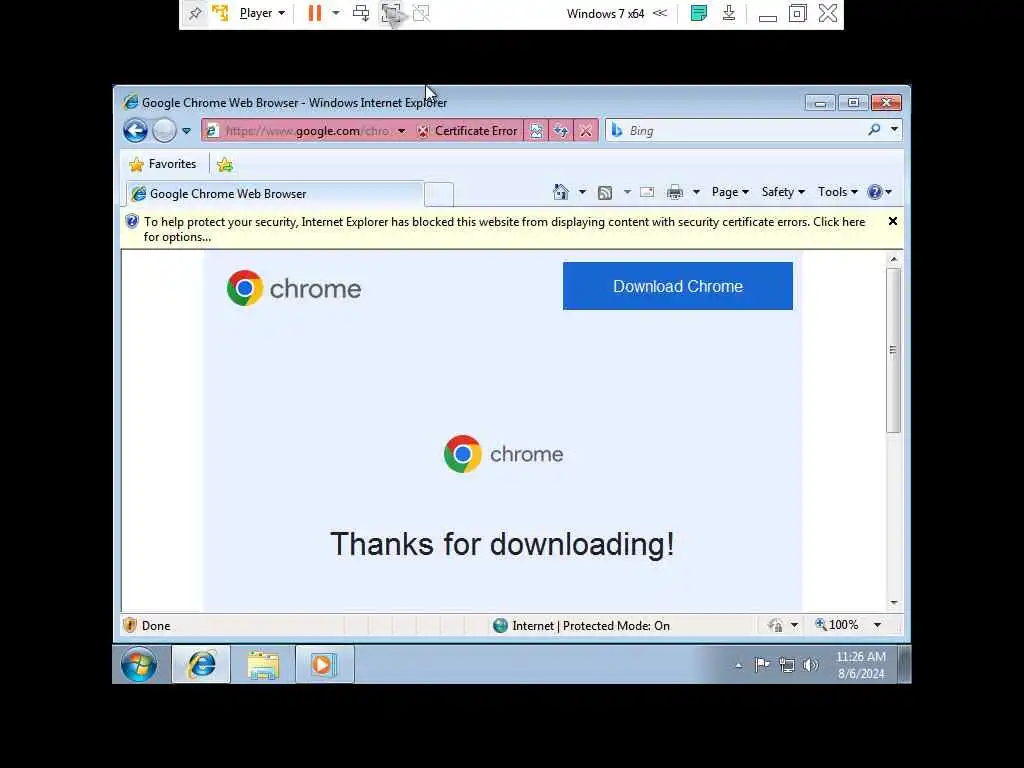Click Internet Explorer in the taskbar

pyautogui.click(x=201, y=665)
